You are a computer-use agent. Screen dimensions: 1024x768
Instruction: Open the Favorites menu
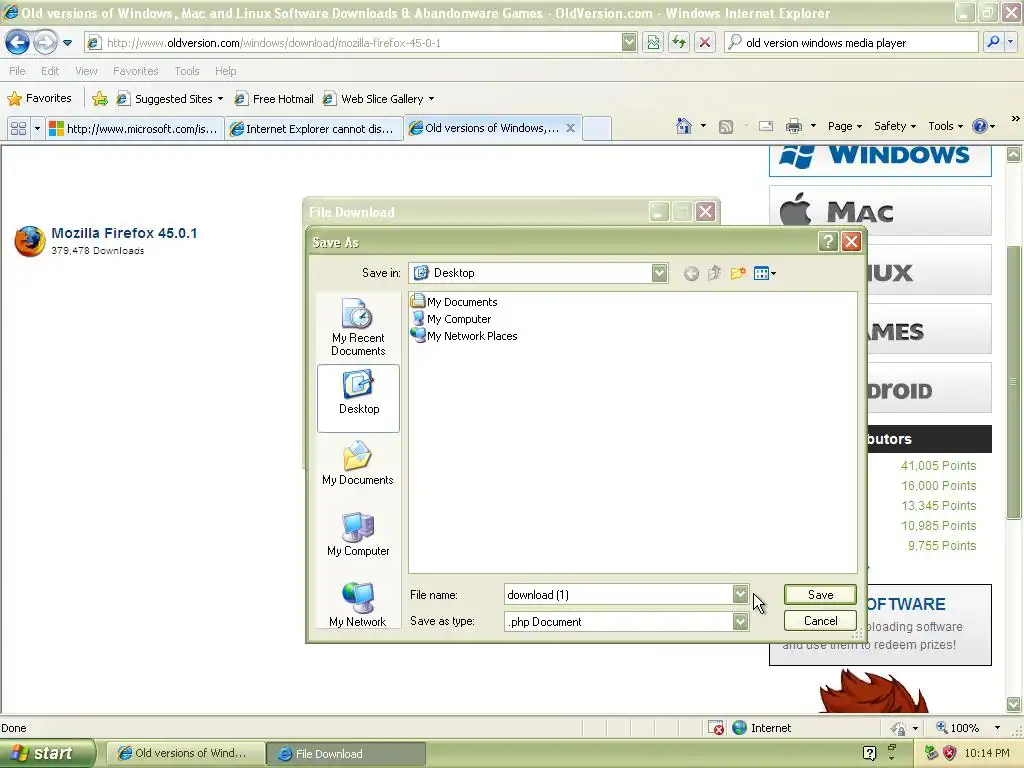(135, 71)
